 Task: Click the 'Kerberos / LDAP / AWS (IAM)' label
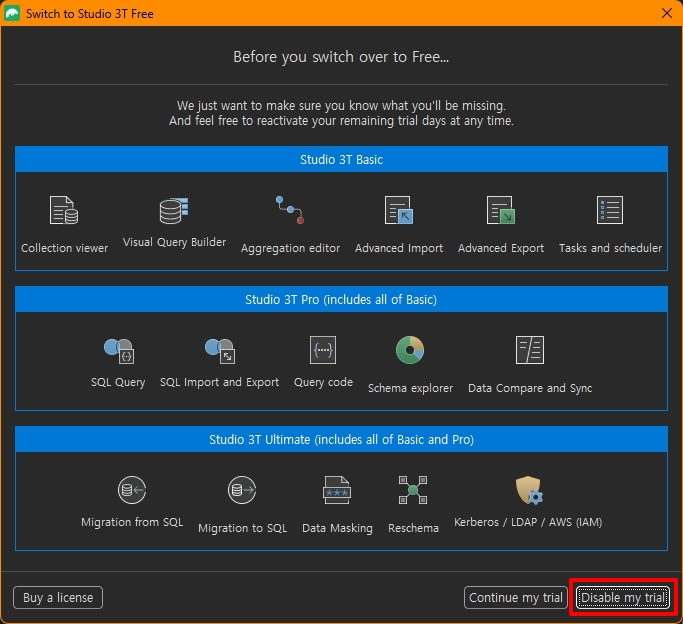coord(528,522)
